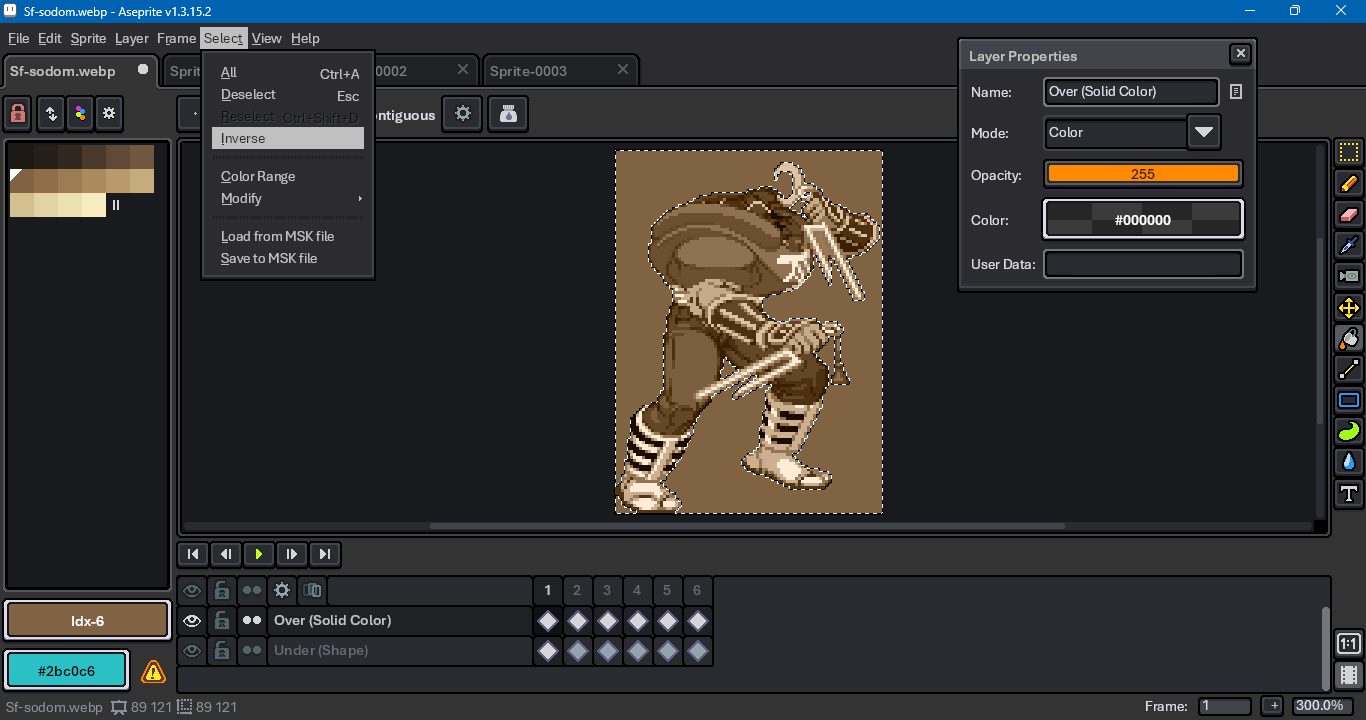Click the play animation button
Viewport: 1366px width, 720px height.
tap(259, 554)
